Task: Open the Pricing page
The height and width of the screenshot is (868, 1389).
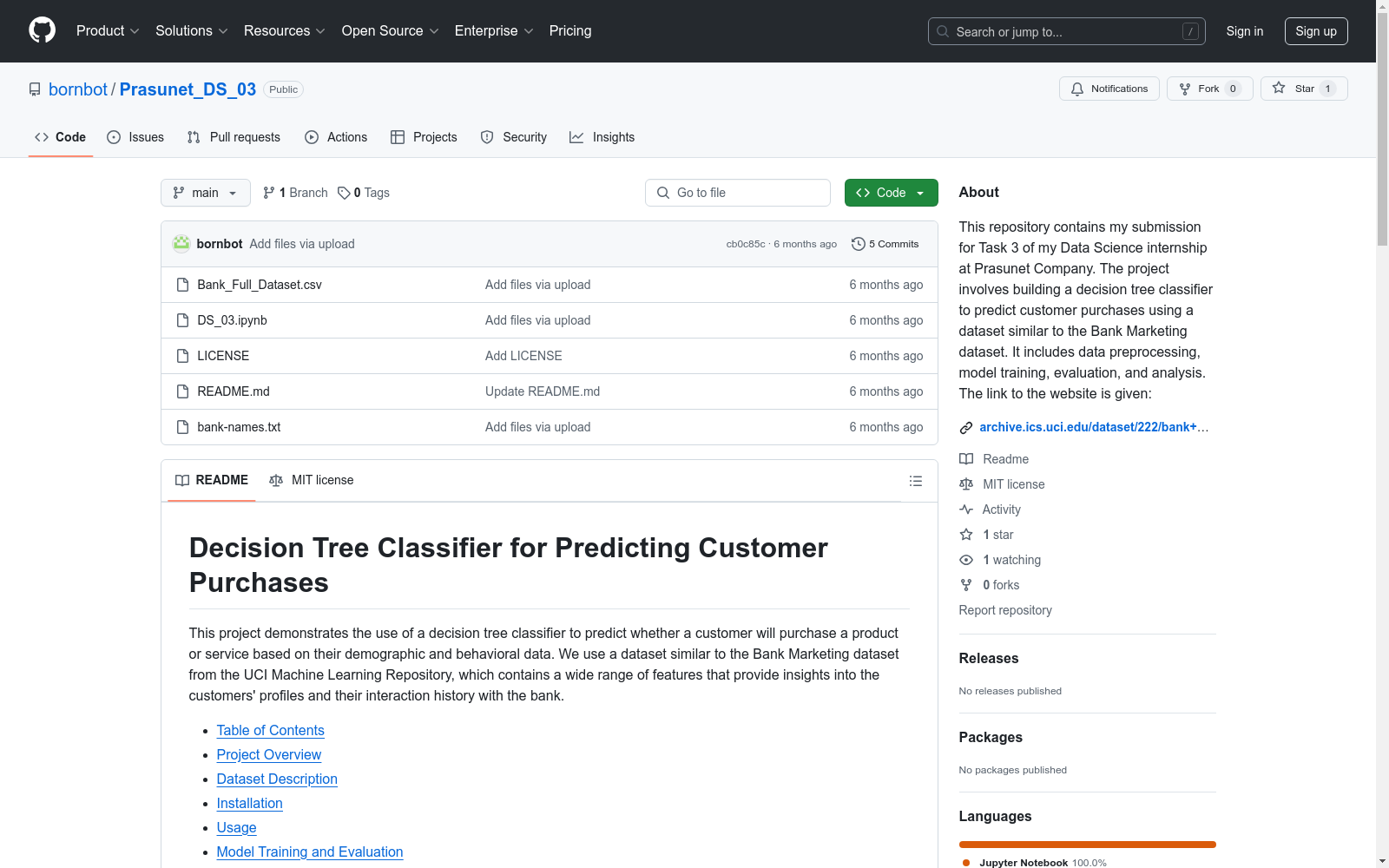Action: [x=570, y=30]
